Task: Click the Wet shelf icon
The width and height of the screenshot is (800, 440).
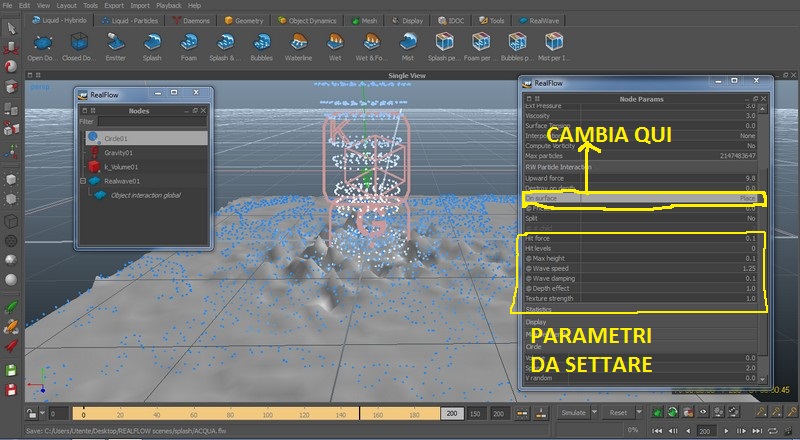Action: pos(335,42)
